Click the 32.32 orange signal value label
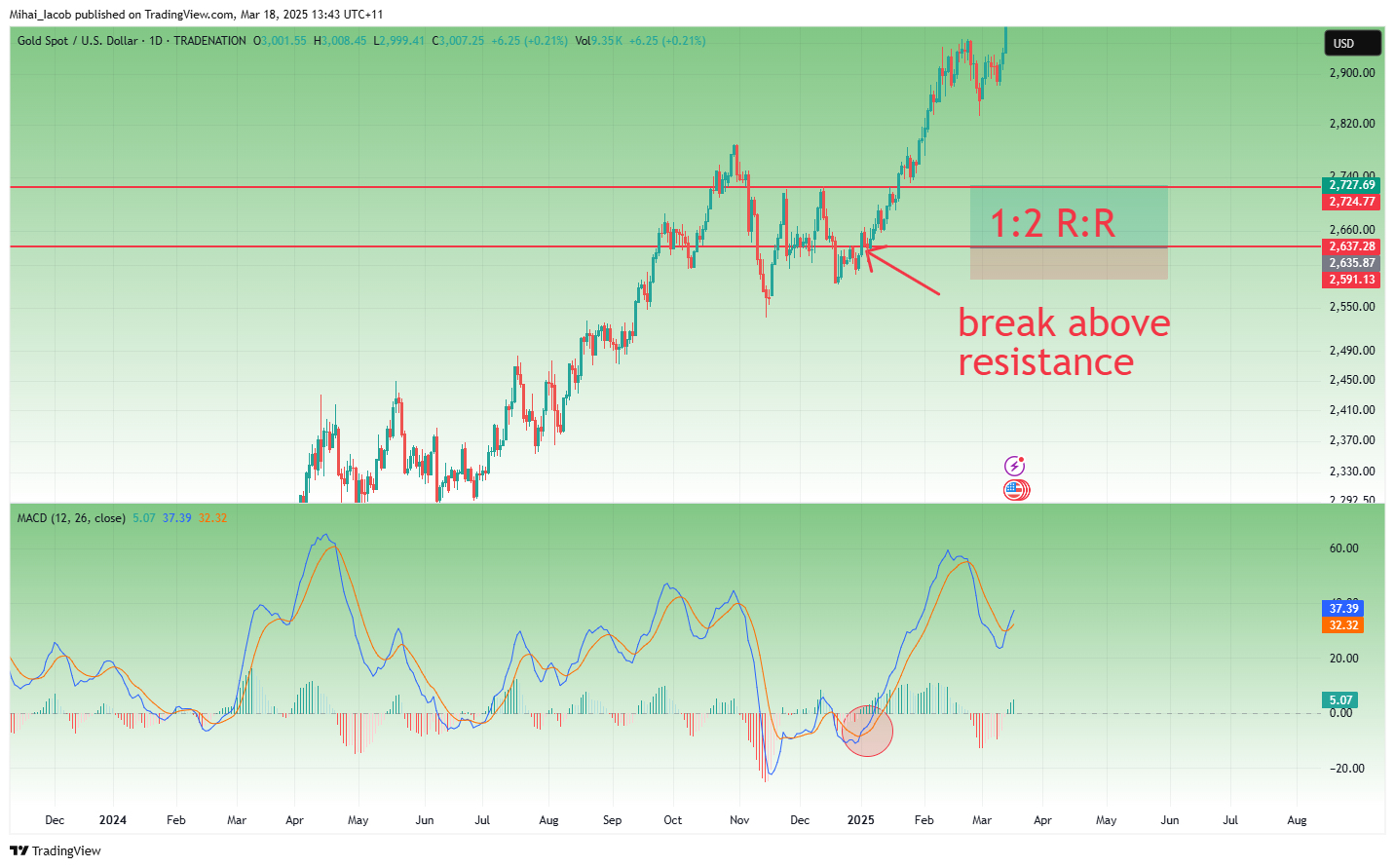Image resolution: width=1395 pixels, height=868 pixels. [1343, 625]
